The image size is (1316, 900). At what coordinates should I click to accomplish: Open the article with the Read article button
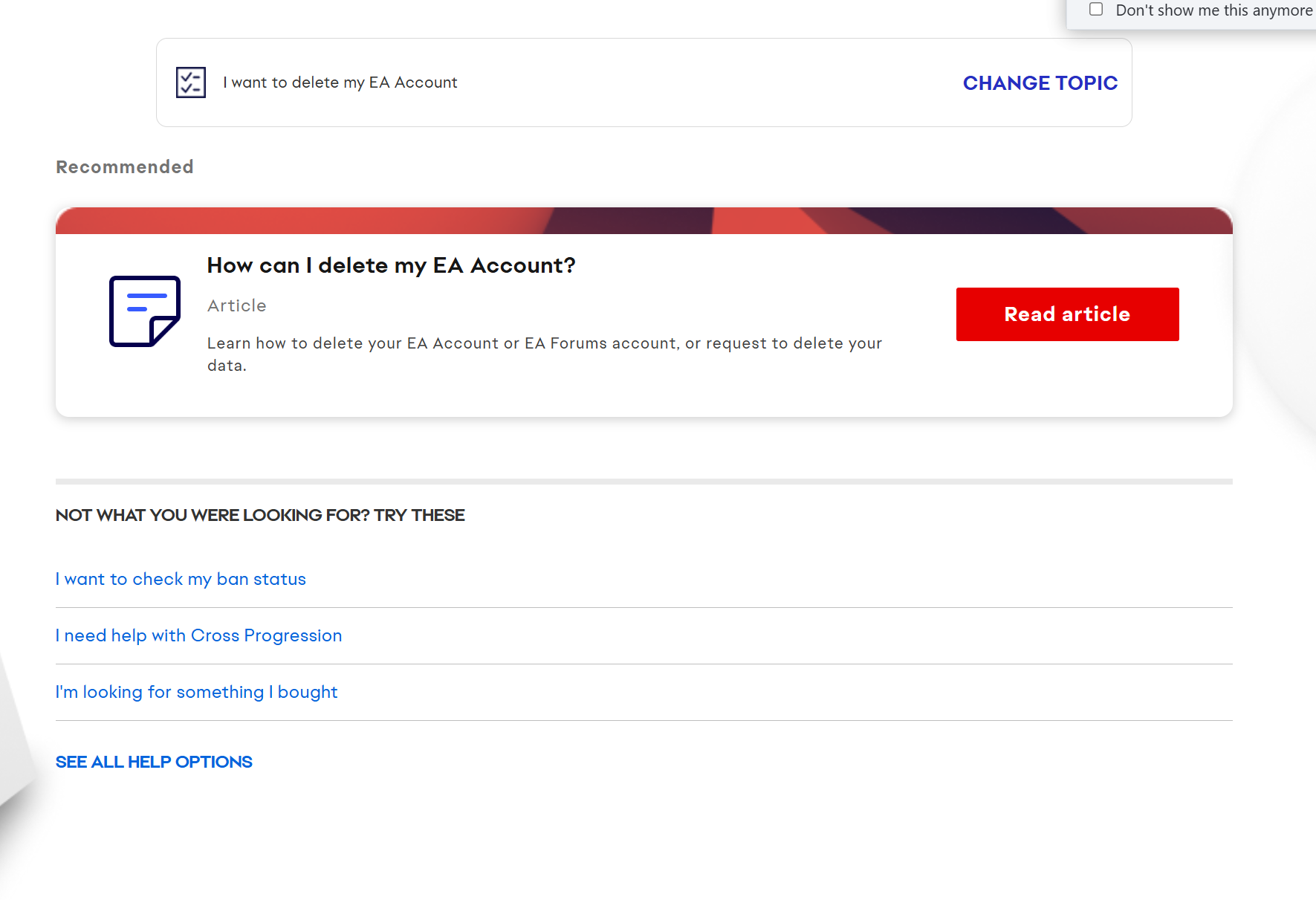pos(1066,314)
